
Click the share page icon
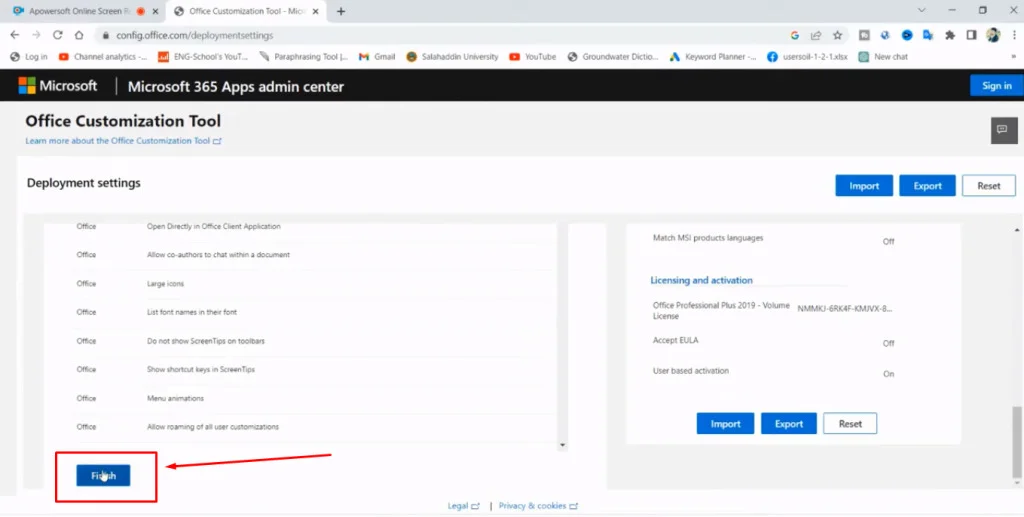(x=816, y=35)
